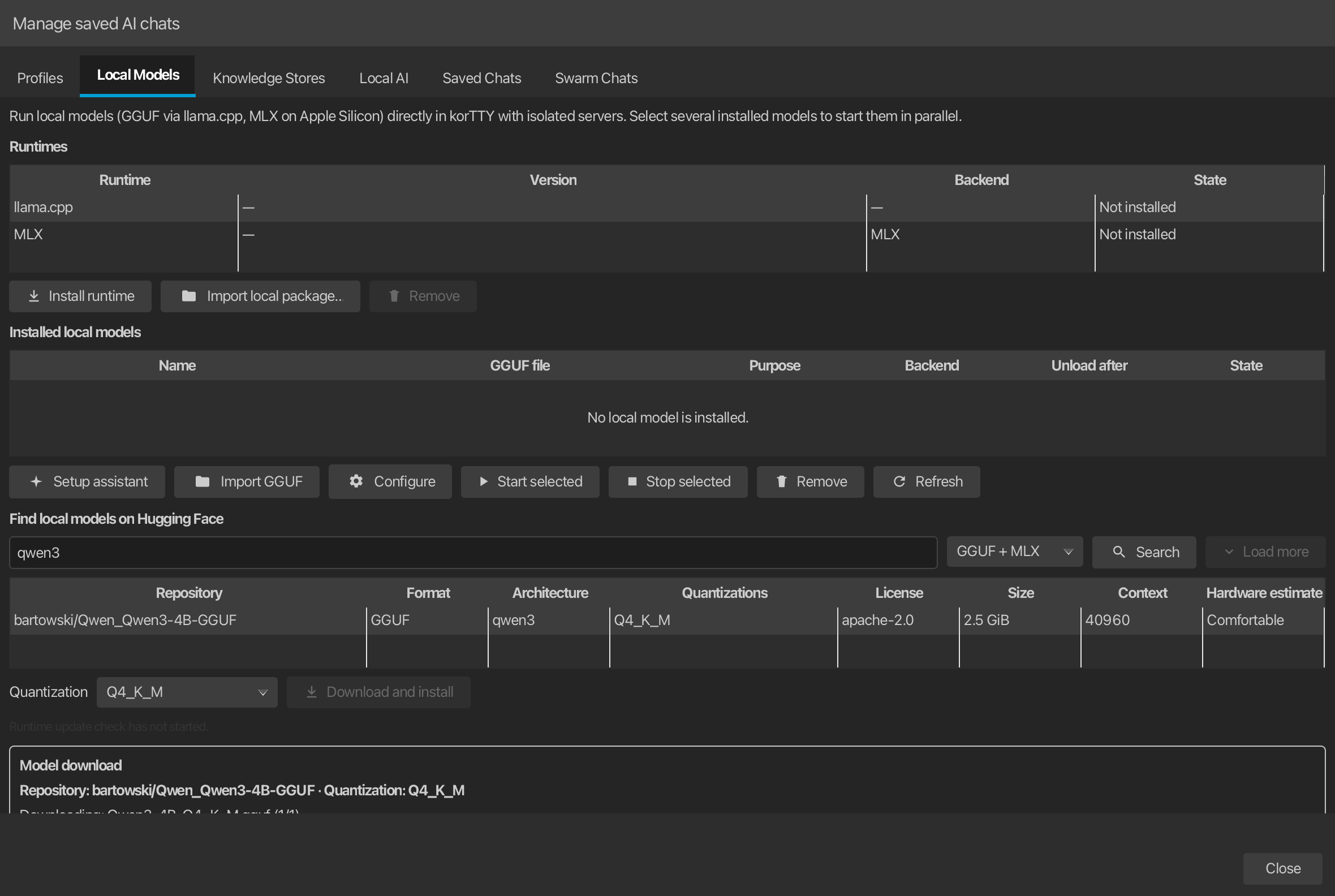Click the trash icon on the runtimes Remove button
The image size is (1335, 896).
[394, 296]
